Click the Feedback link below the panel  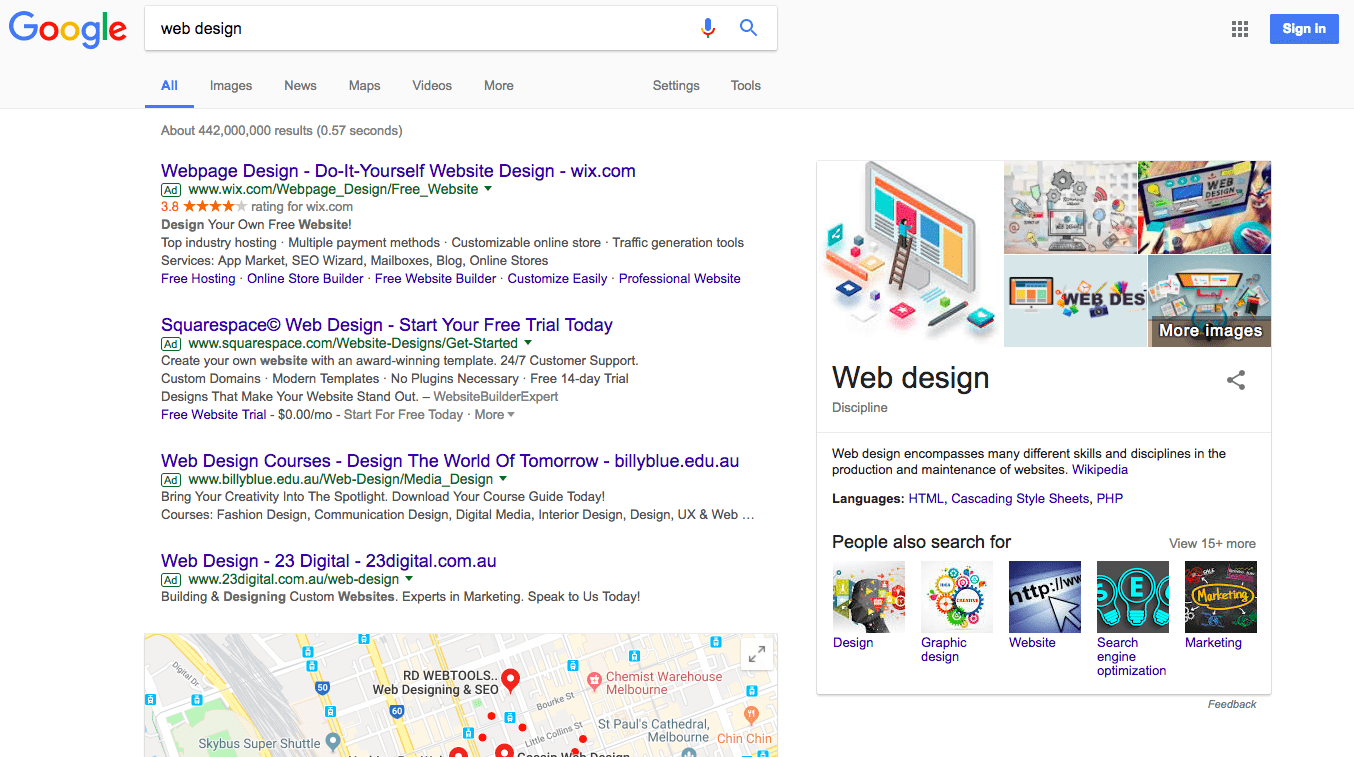pyautogui.click(x=1232, y=704)
